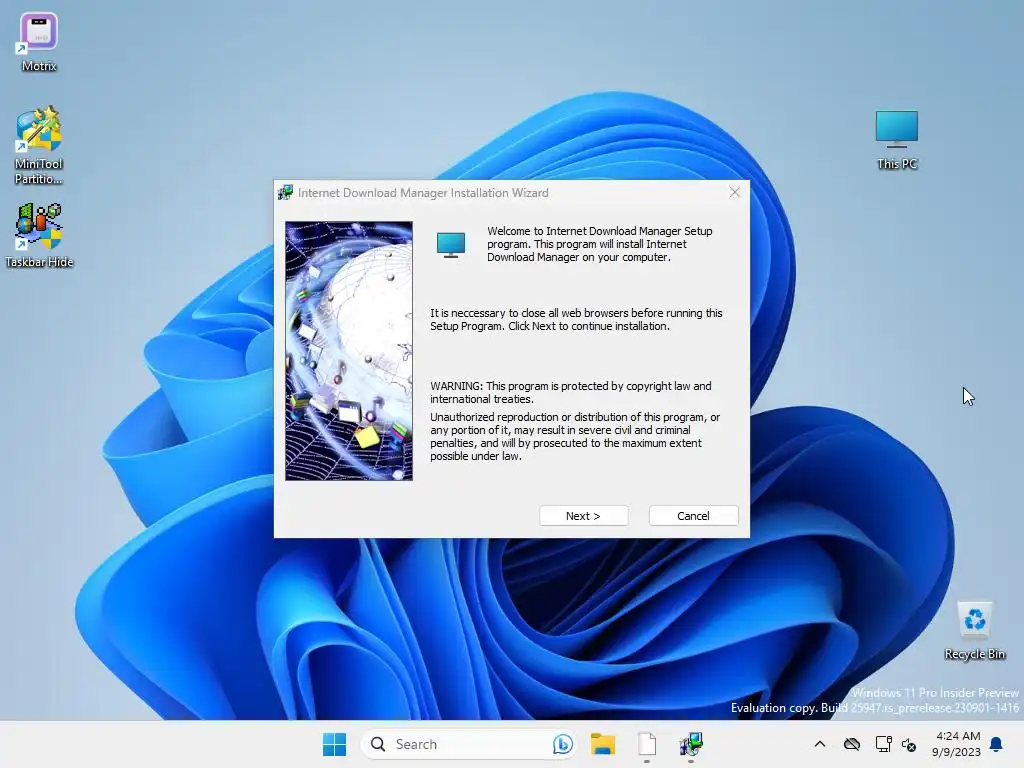
Task: Select the MiniTool Partition desktop icon
Action: coord(39,146)
